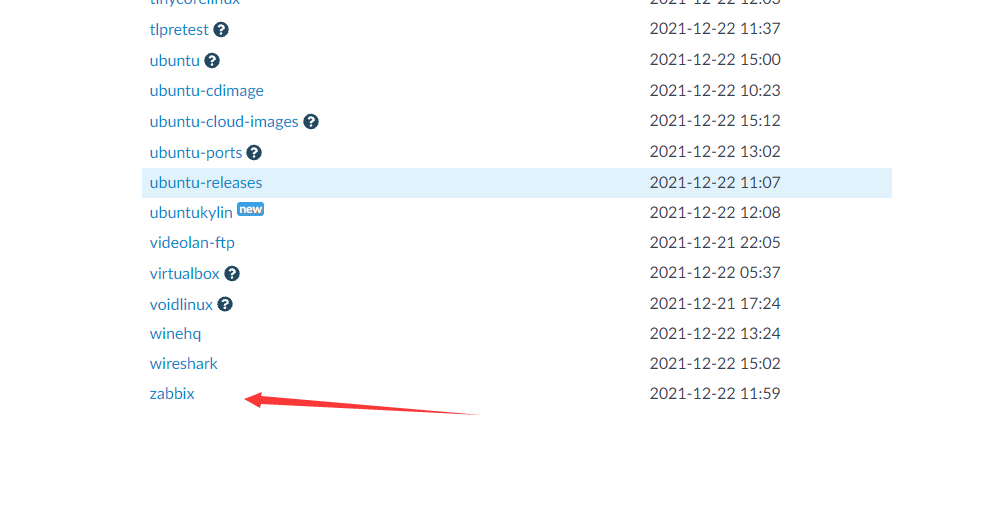Go to the ubuntu-cdimage mirror
The width and height of the screenshot is (999, 516).
click(x=206, y=90)
